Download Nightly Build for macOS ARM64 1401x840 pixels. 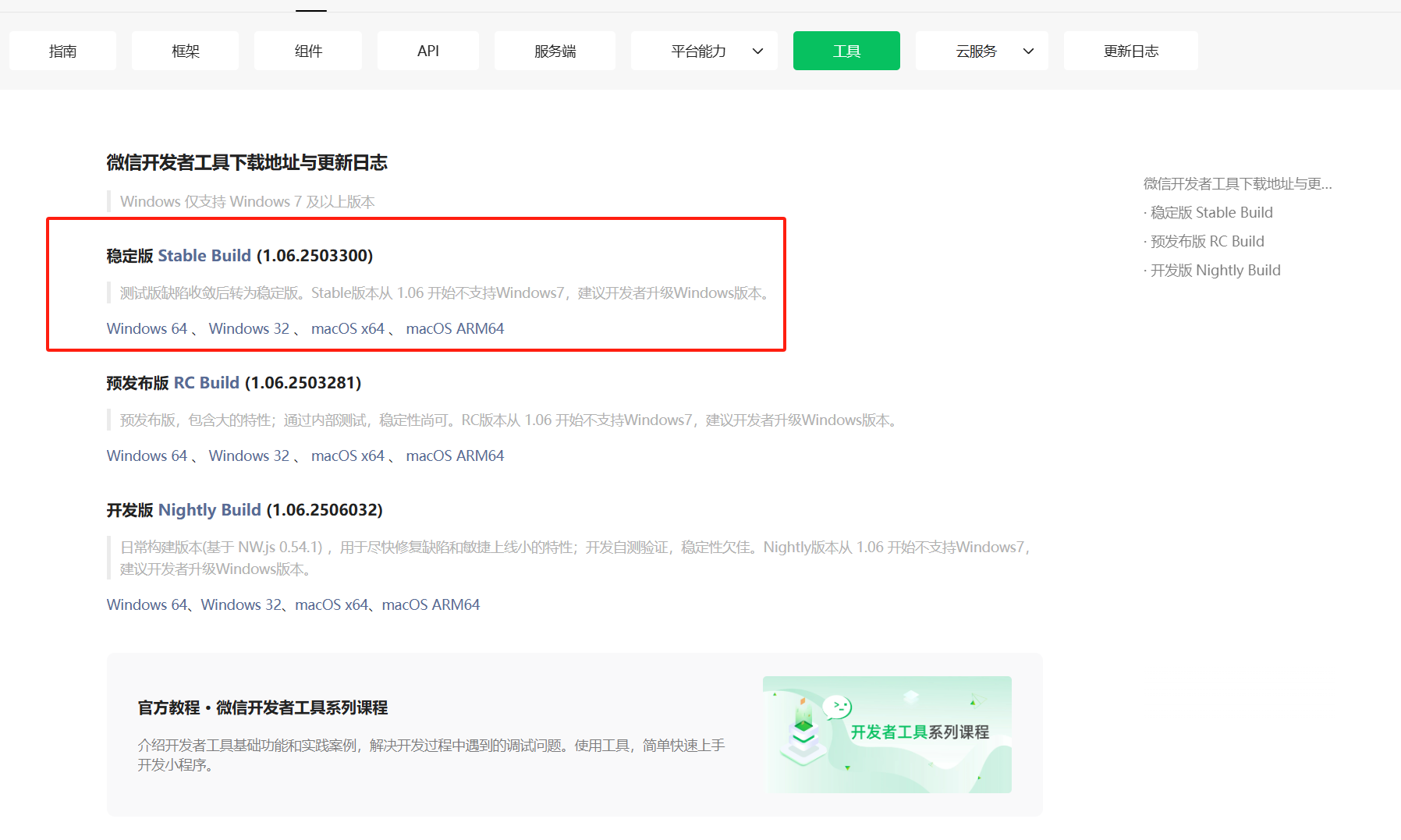pyautogui.click(x=431, y=604)
